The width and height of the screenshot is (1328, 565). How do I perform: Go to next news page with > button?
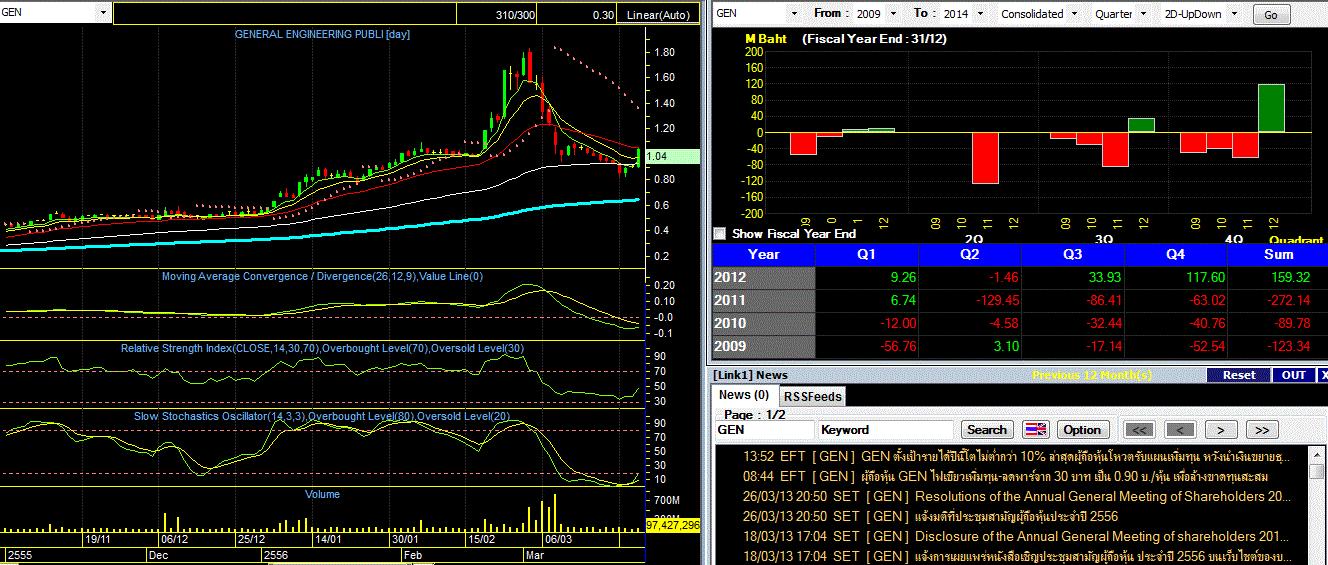1221,429
